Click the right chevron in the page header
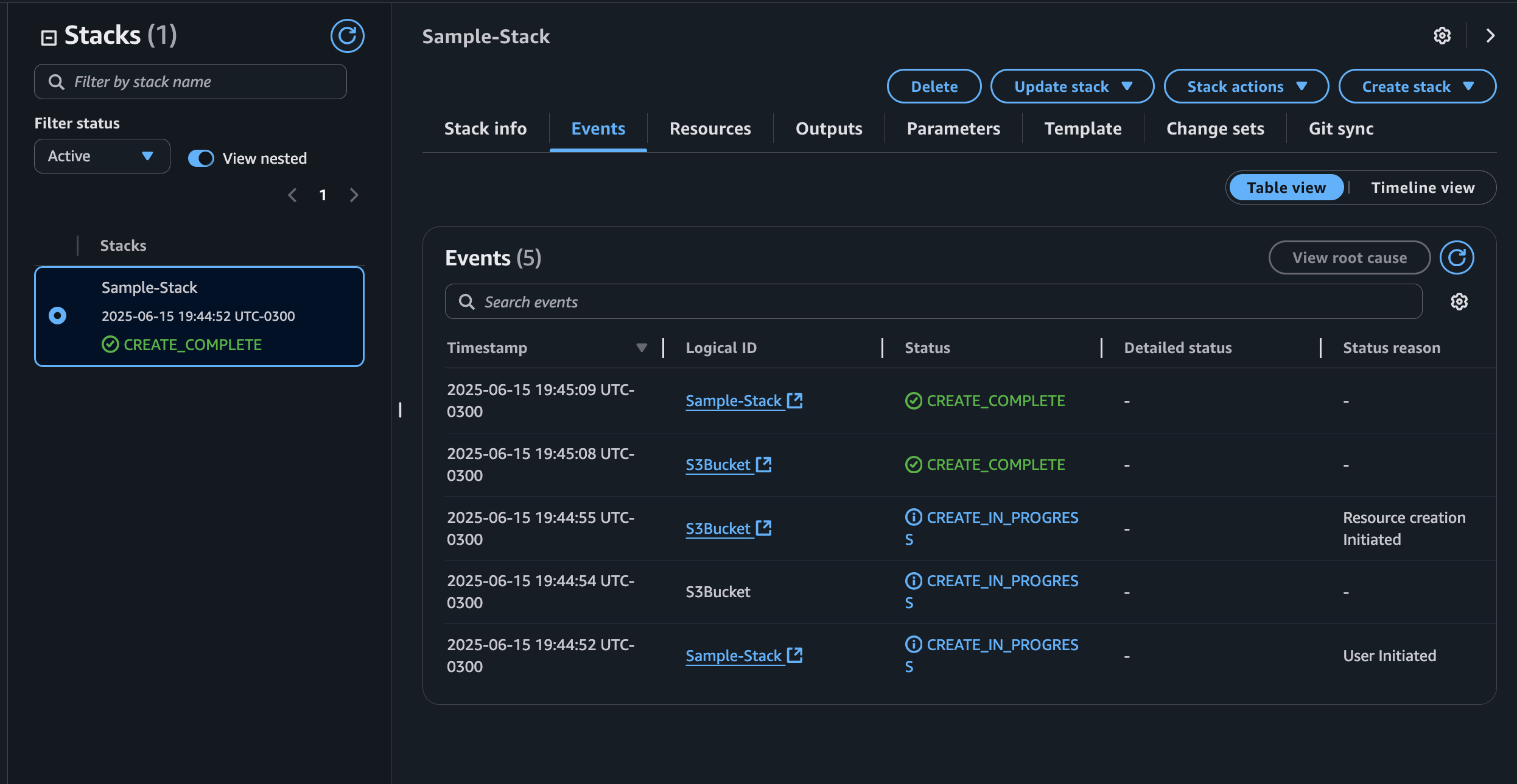 tap(1490, 36)
